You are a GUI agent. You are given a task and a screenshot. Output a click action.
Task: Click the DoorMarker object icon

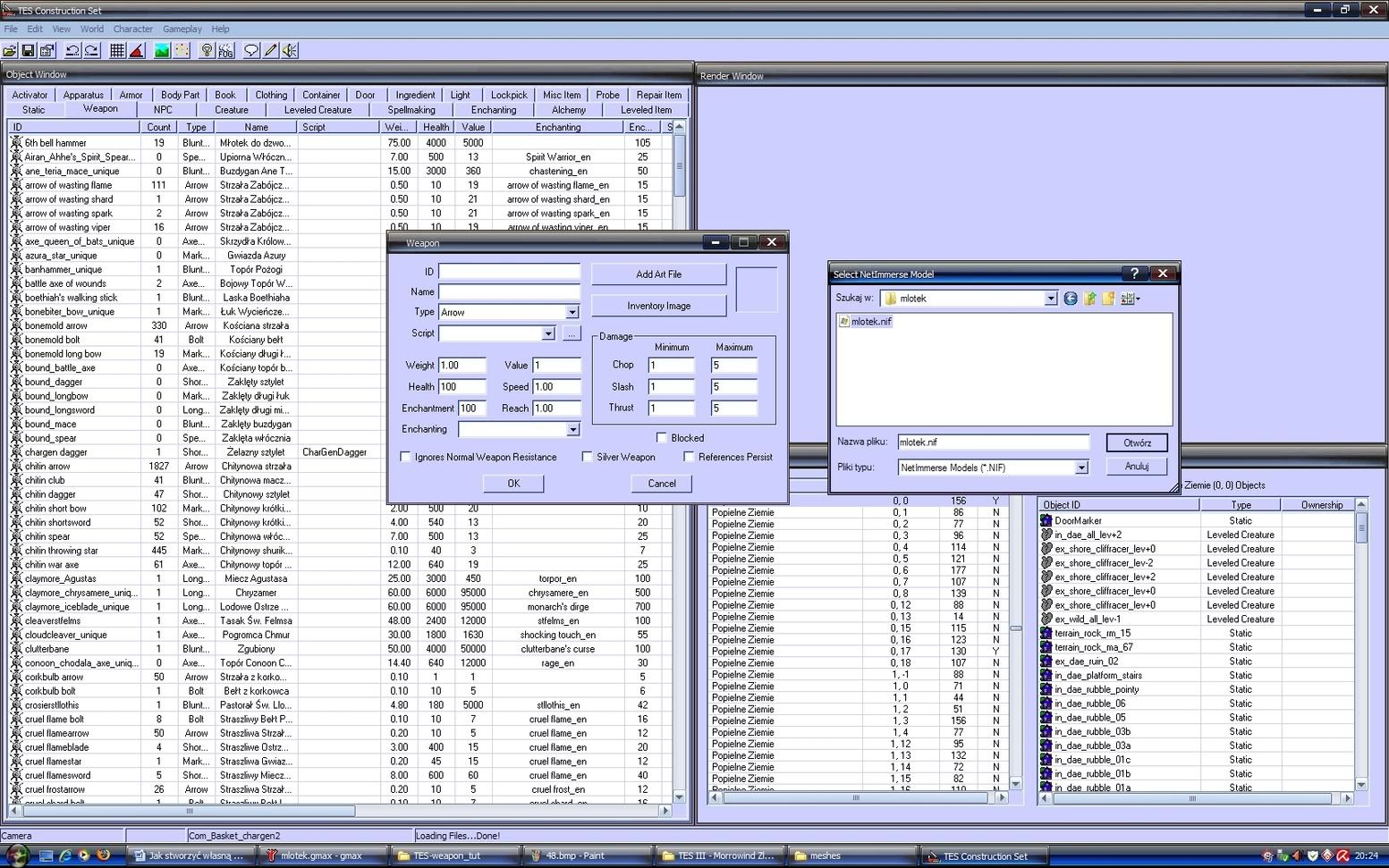click(1046, 520)
